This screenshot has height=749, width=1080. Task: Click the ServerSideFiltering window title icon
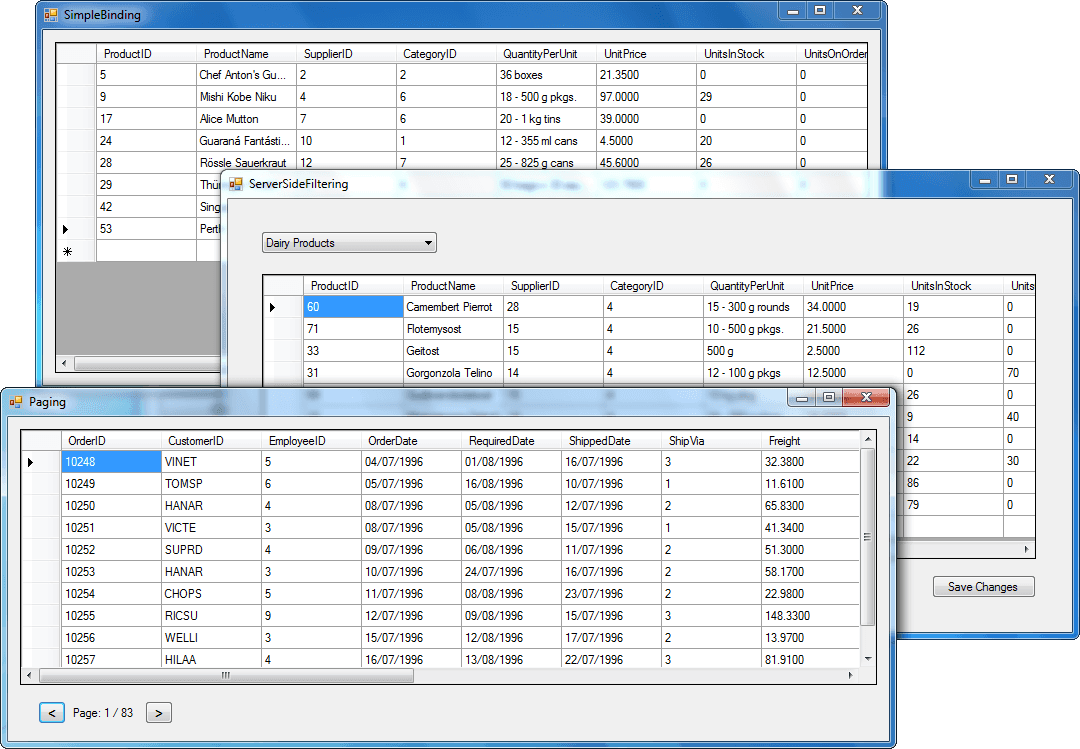click(236, 184)
